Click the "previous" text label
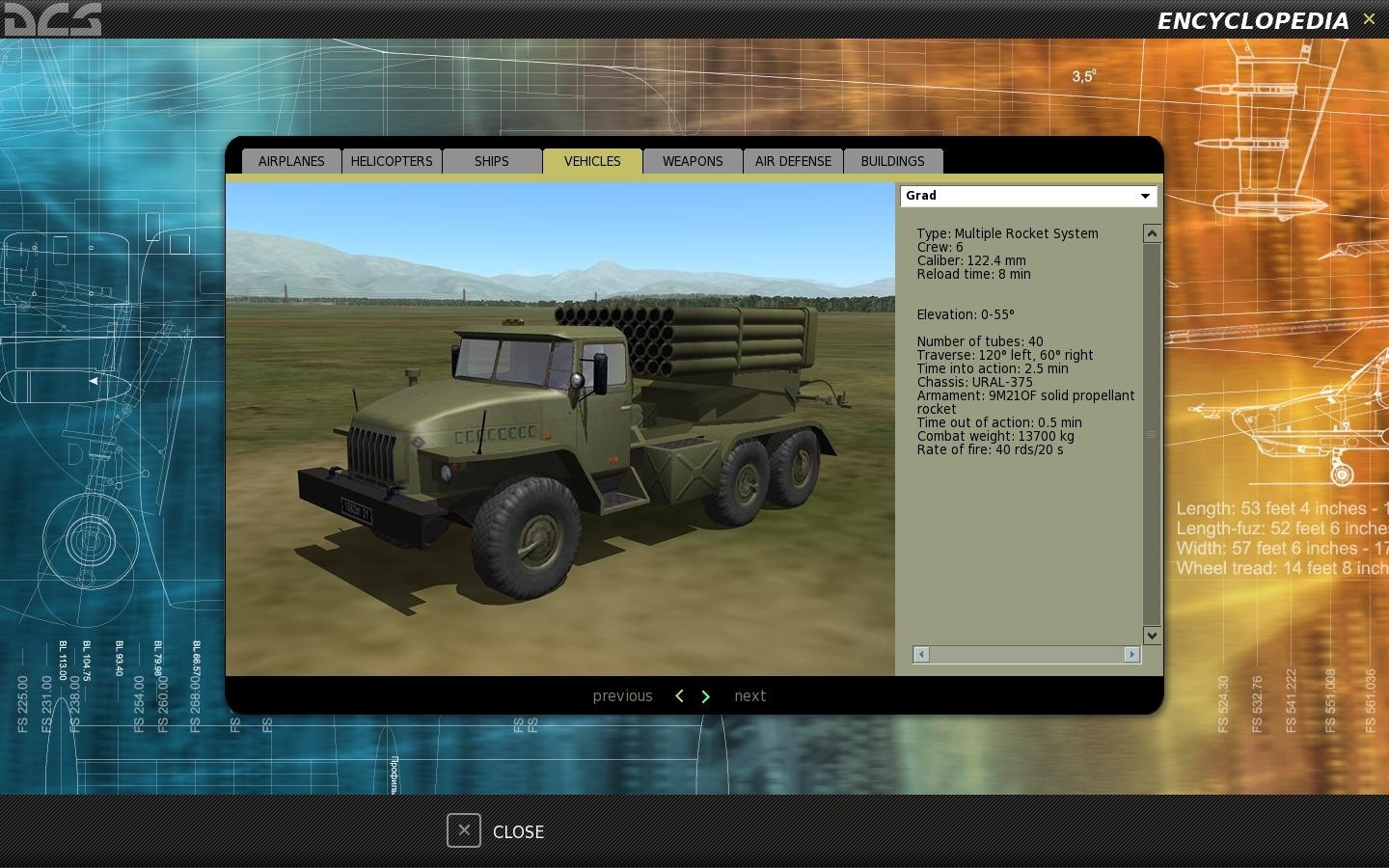 pos(622,696)
